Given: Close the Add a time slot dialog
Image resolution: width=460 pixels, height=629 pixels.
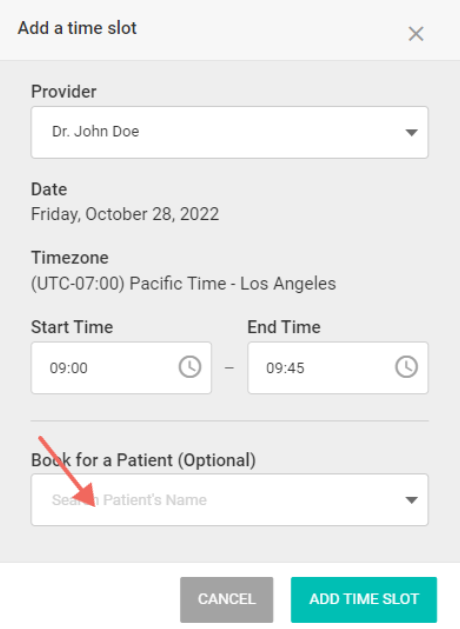Looking at the screenshot, I should (416, 34).
